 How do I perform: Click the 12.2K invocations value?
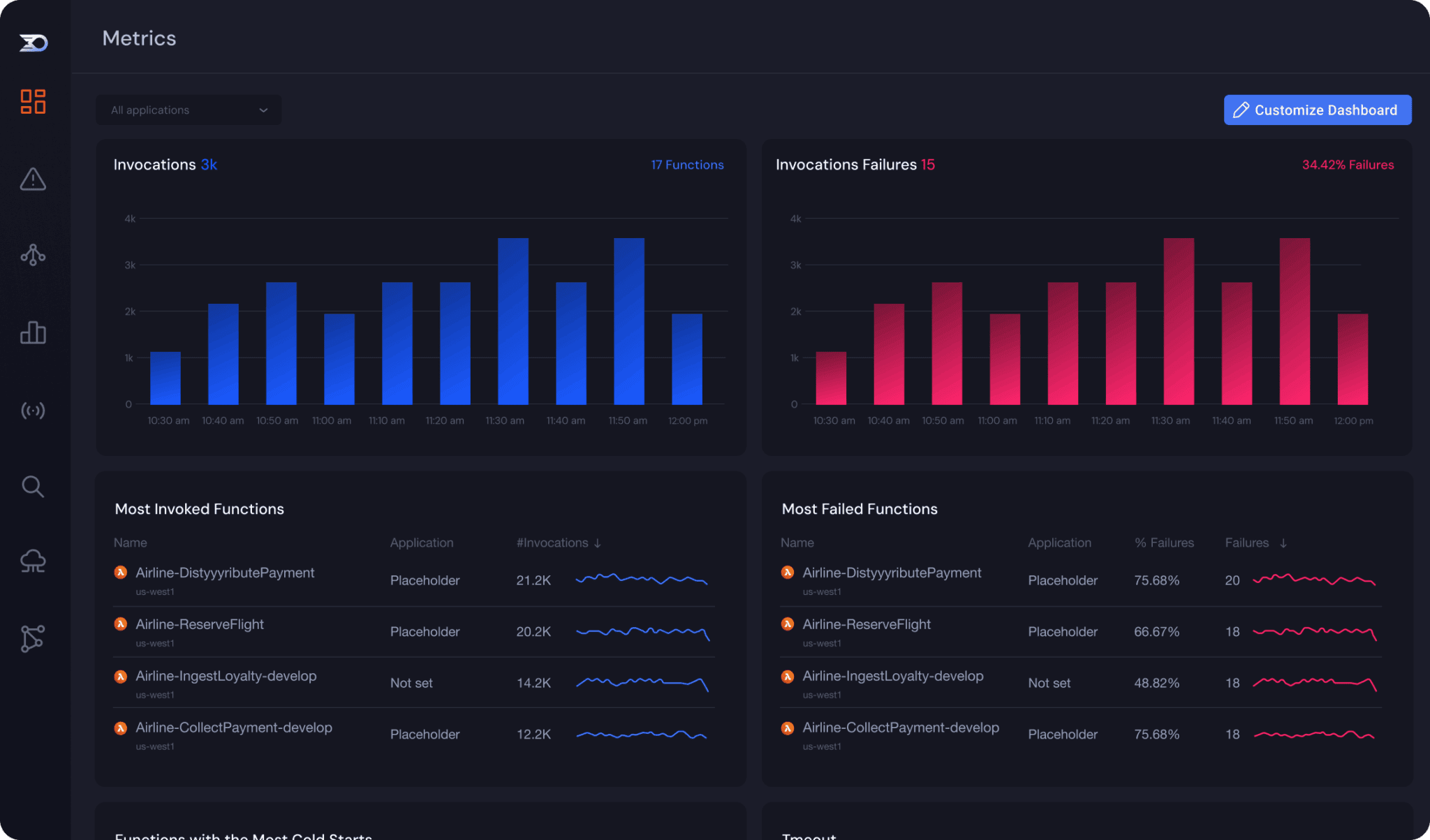coord(533,735)
